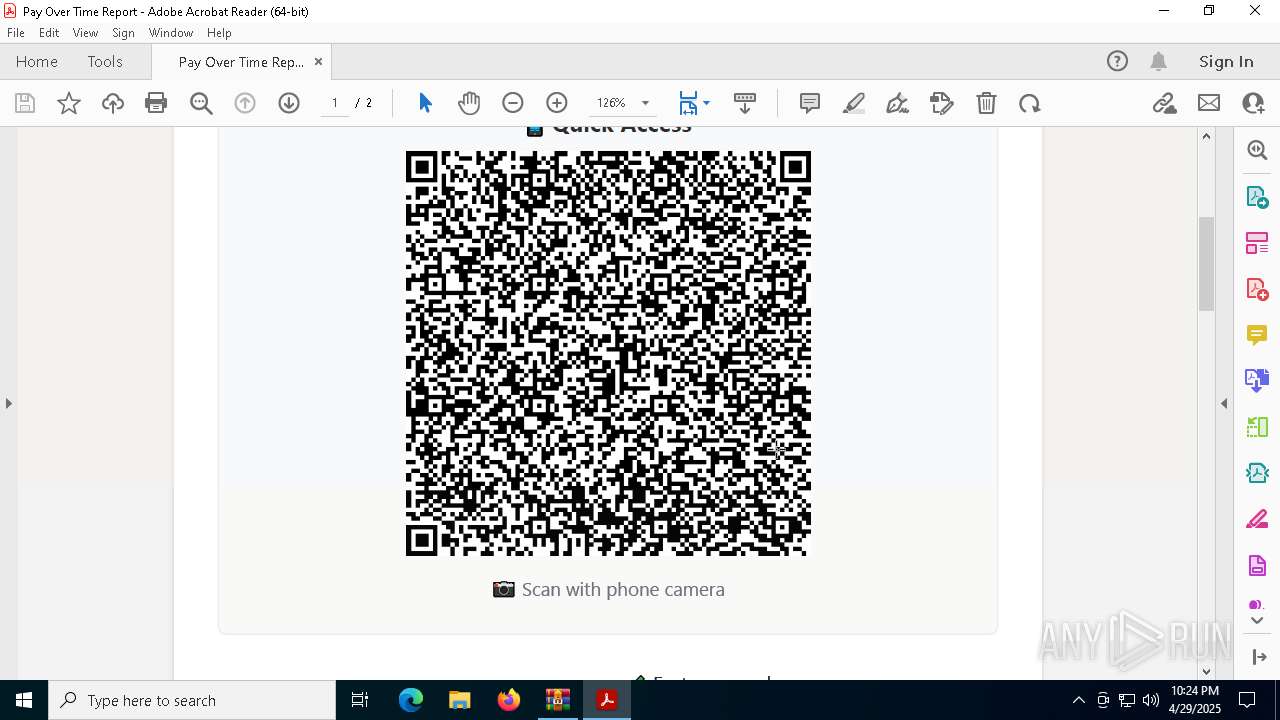Open Task View on taskbar

[360, 700]
